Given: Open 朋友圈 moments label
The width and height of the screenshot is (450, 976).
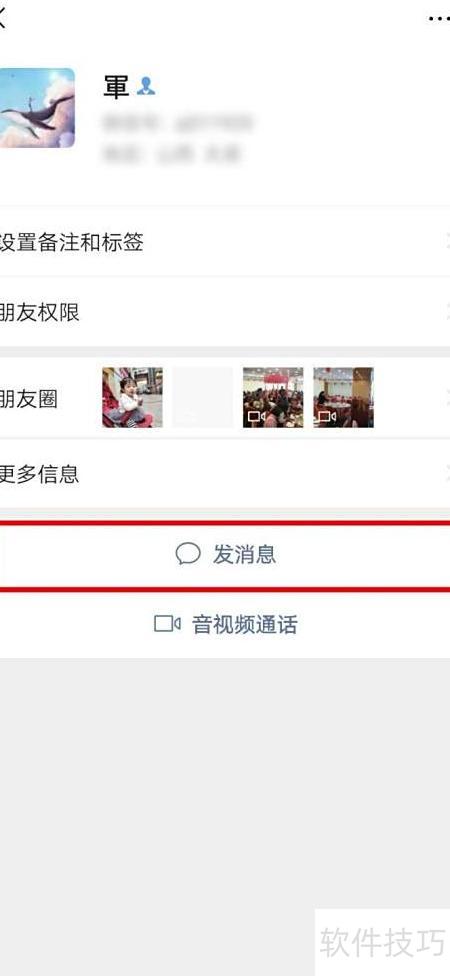Looking at the screenshot, I should tap(29, 399).
